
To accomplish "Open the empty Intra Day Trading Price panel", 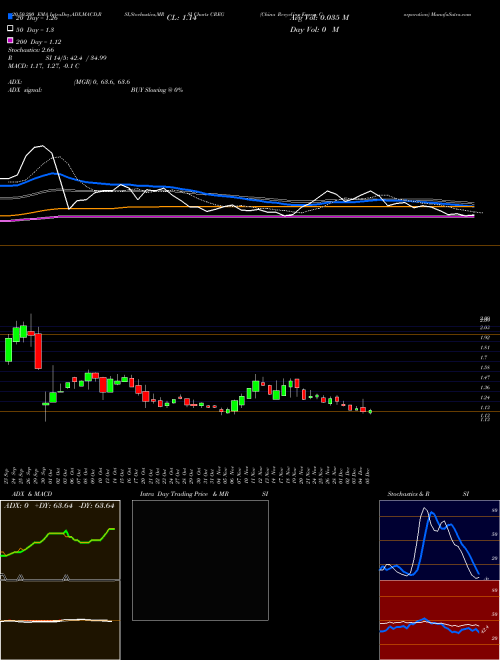I will 200,560.
